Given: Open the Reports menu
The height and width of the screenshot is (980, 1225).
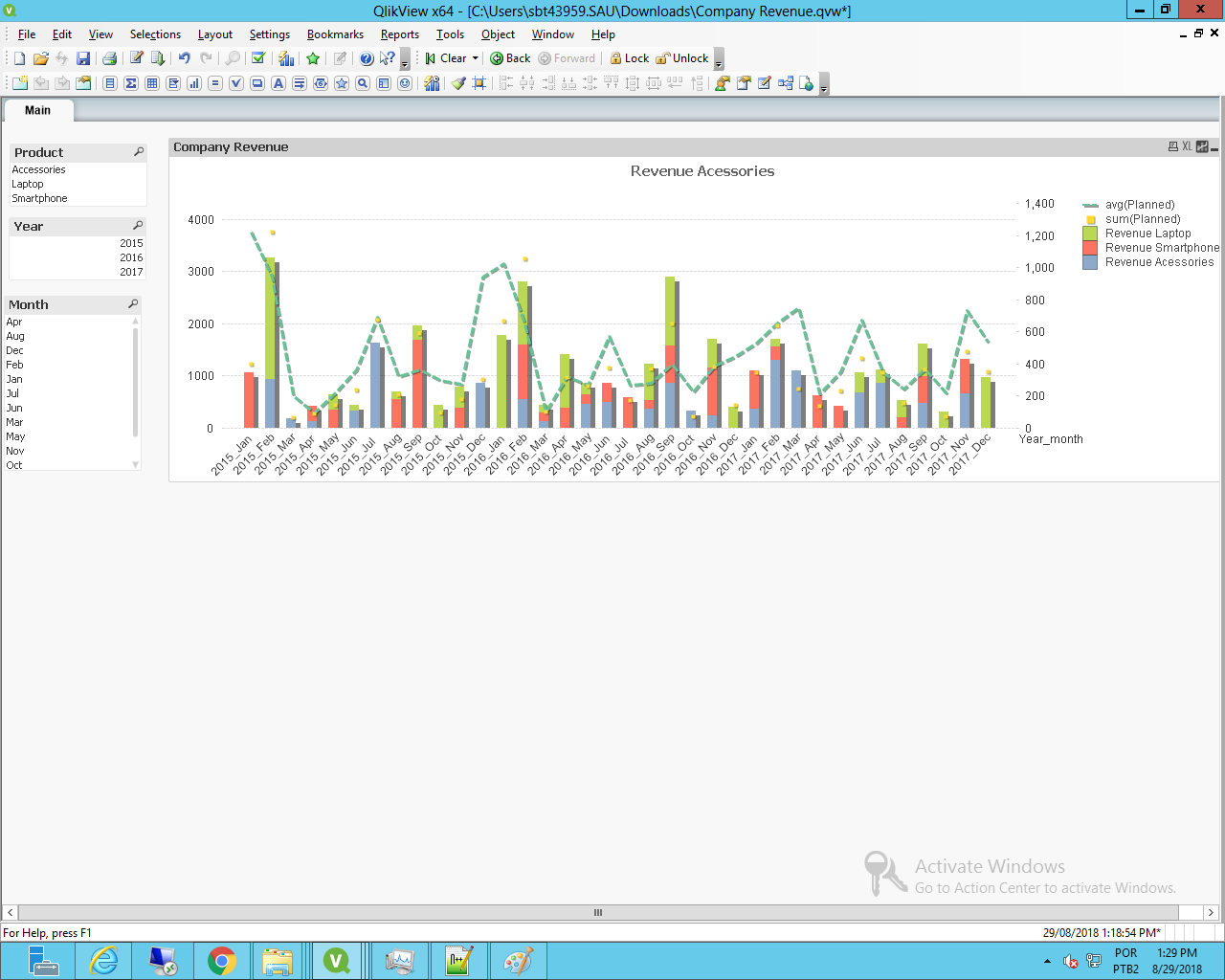Looking at the screenshot, I should click(x=400, y=34).
